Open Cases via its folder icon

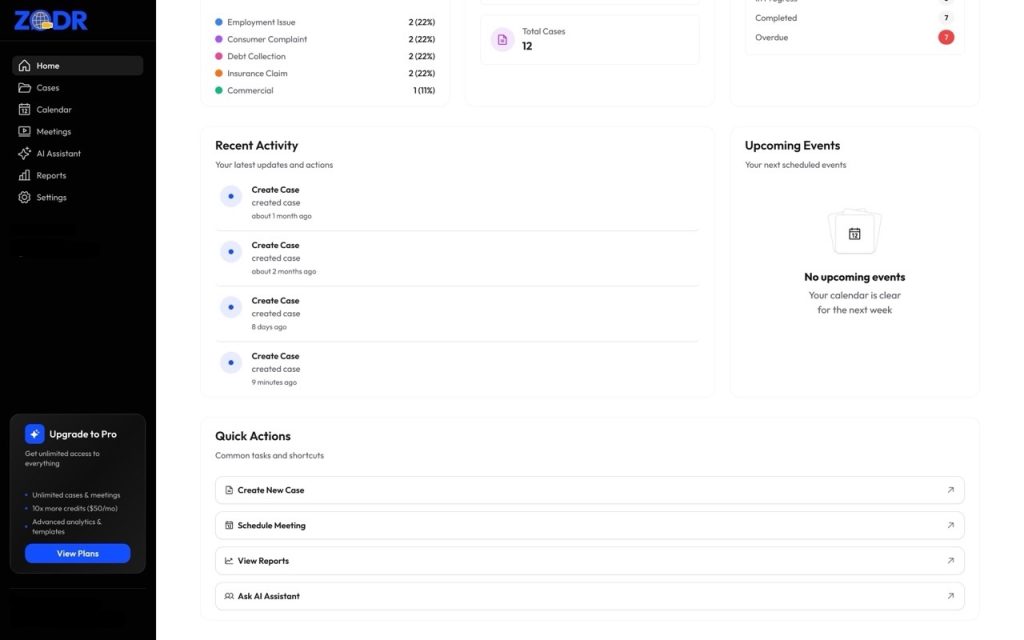click(25, 88)
